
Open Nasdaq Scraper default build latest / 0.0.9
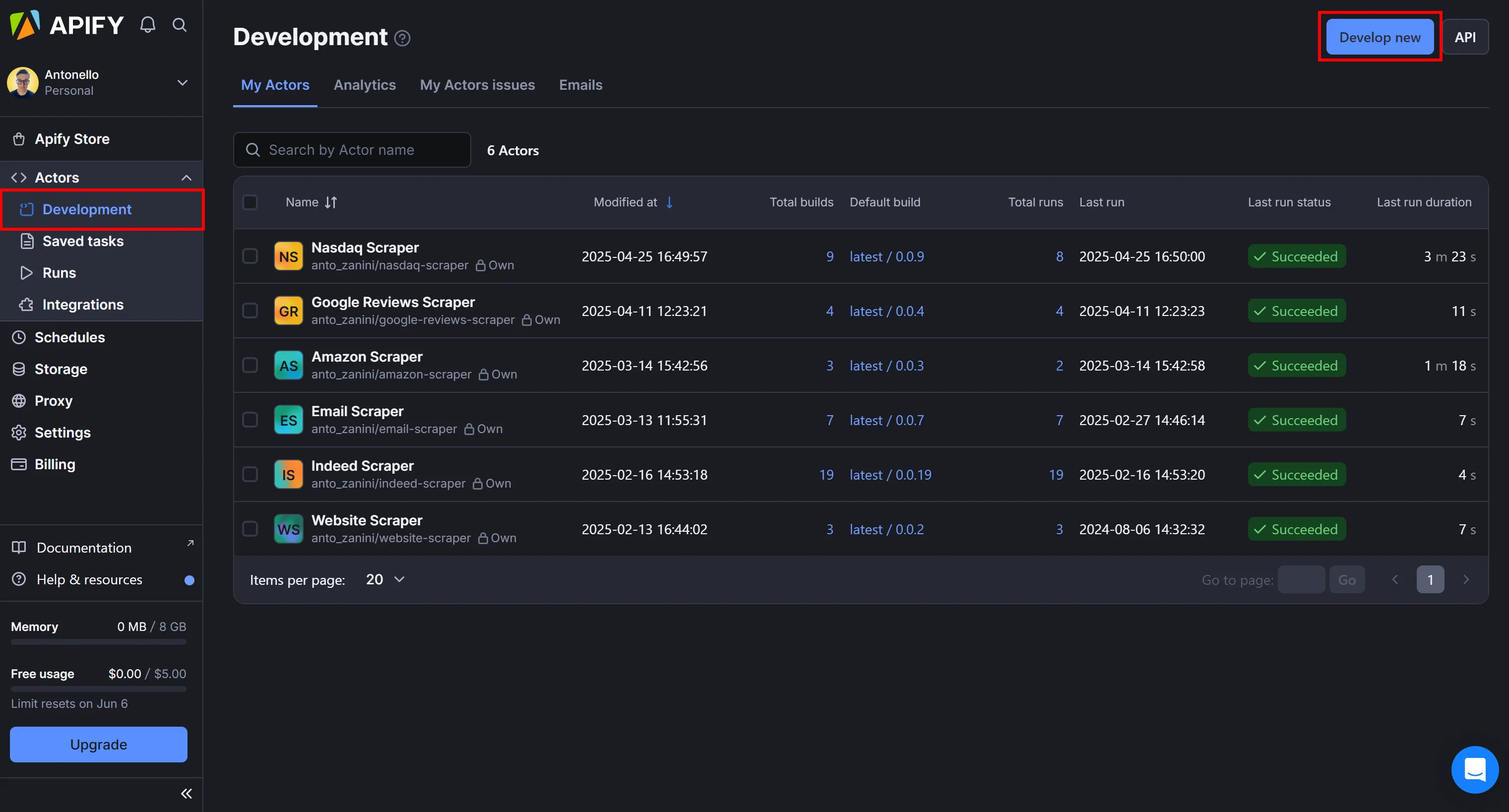pos(887,256)
